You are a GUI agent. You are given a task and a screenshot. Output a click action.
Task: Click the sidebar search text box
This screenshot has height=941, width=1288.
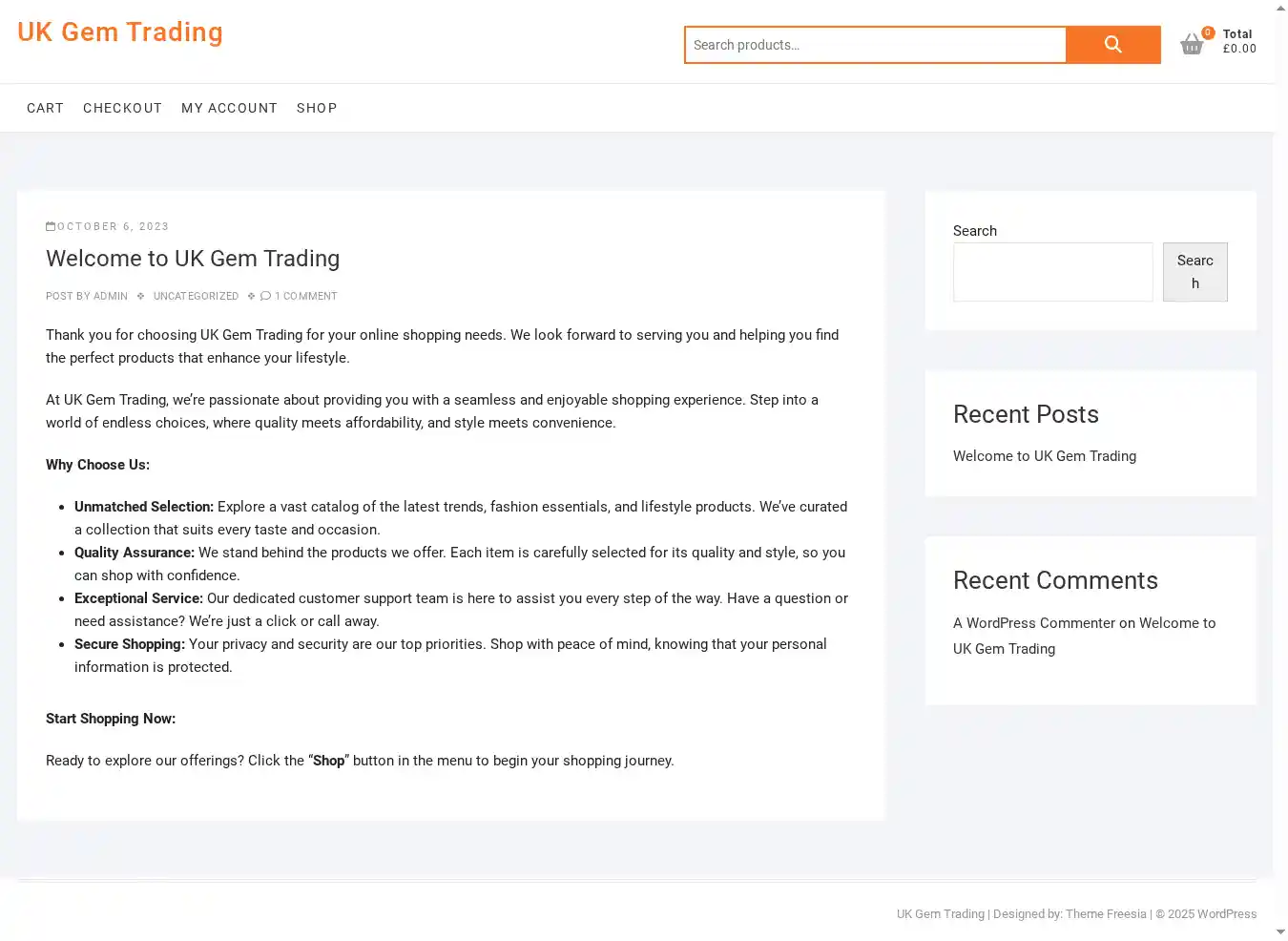coord(1052,272)
